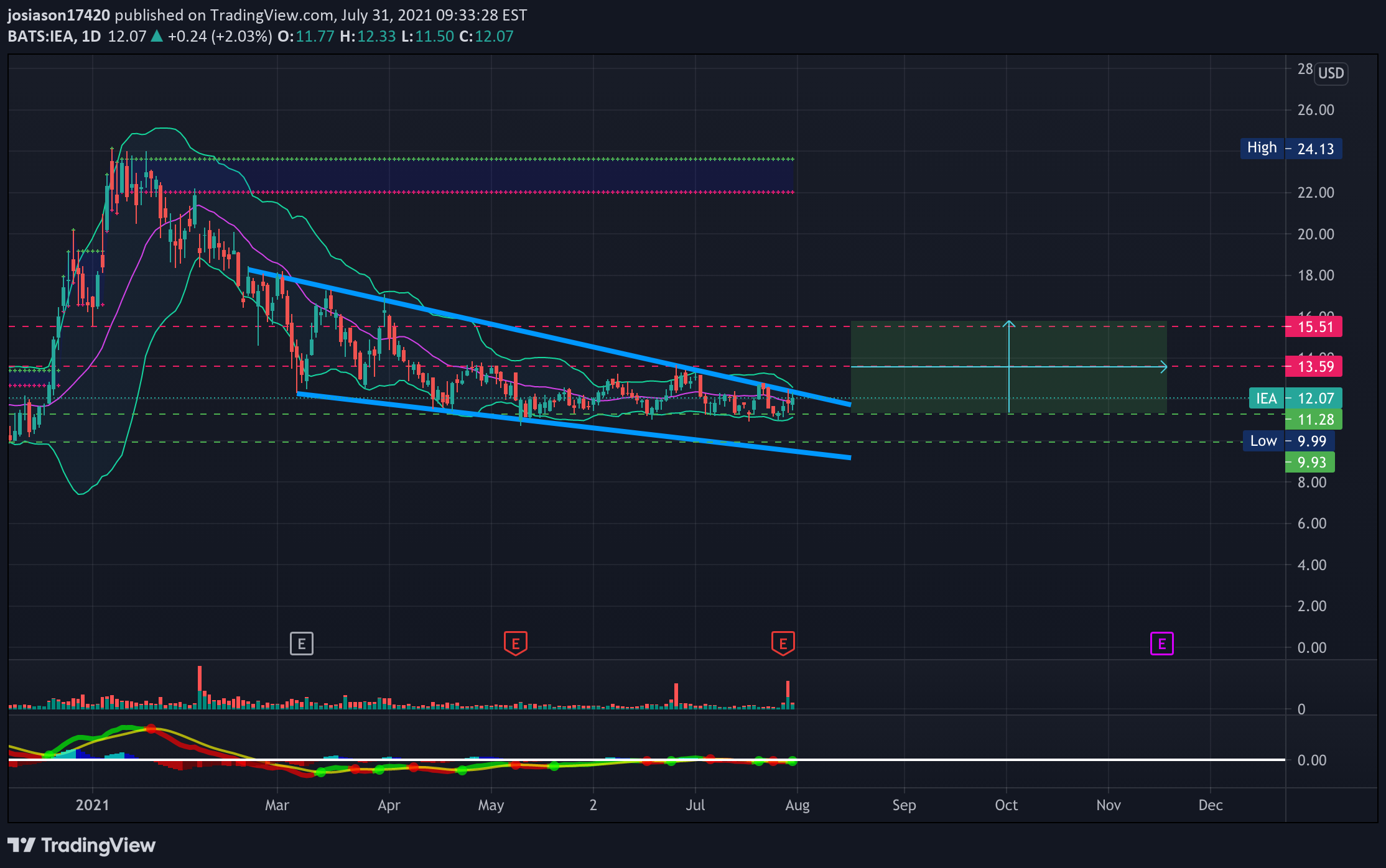
Task: Click the josiason17420 author name
Action: (x=58, y=15)
